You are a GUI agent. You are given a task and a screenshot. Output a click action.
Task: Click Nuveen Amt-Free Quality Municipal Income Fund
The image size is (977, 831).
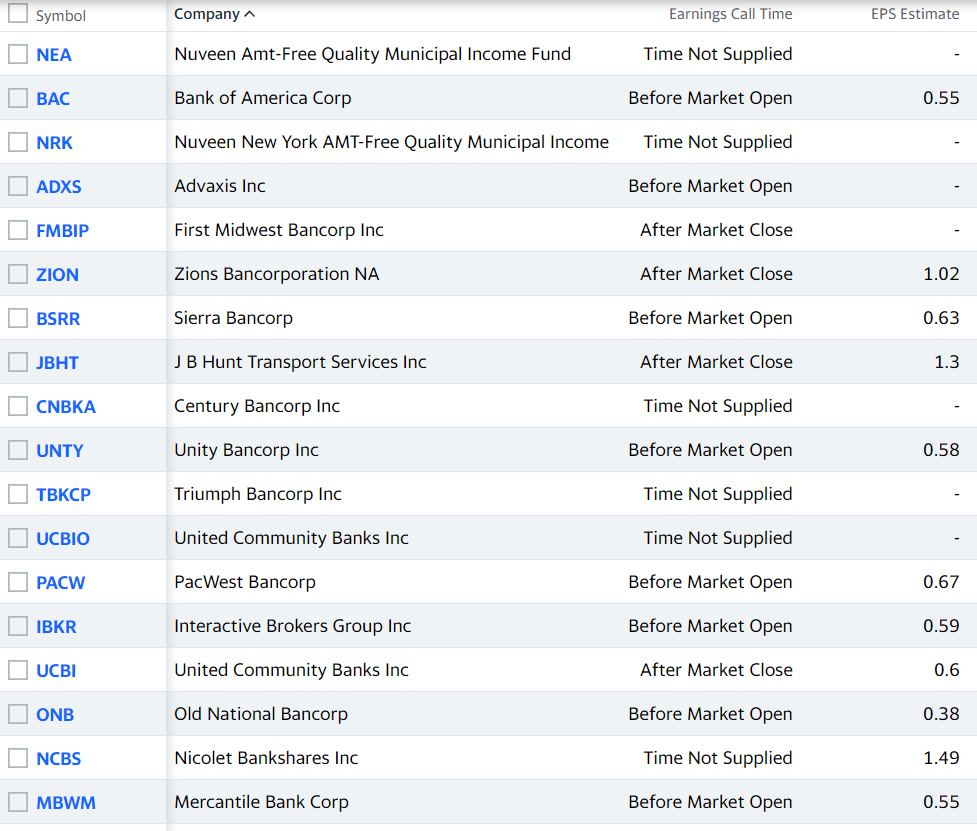[x=373, y=54]
